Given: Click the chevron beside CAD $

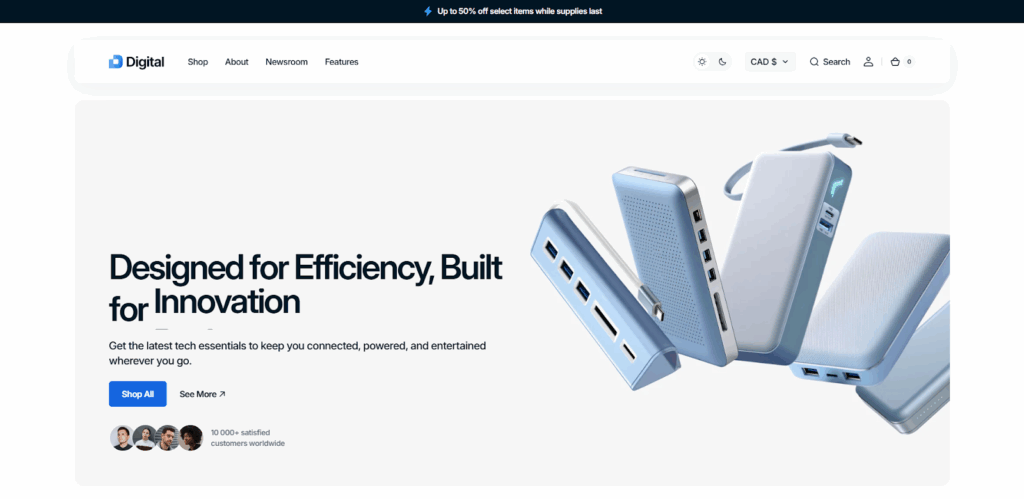Looking at the screenshot, I should tap(785, 62).
